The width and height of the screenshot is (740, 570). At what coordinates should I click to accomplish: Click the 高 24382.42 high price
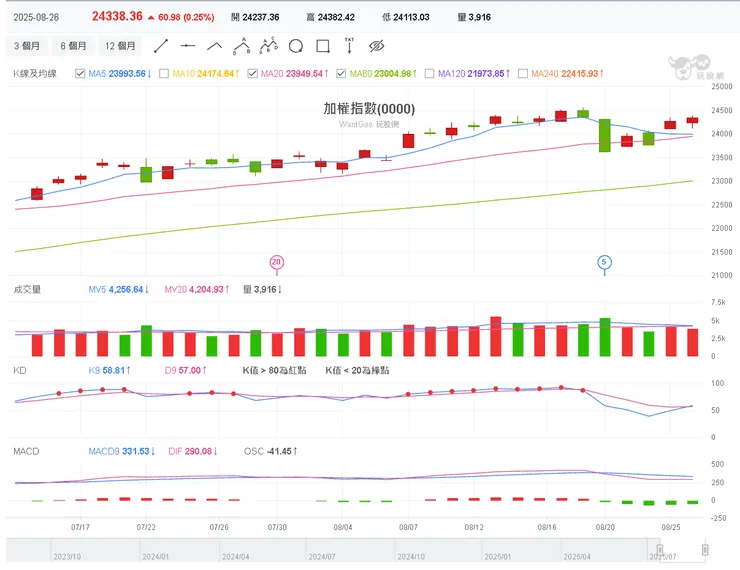tap(330, 17)
